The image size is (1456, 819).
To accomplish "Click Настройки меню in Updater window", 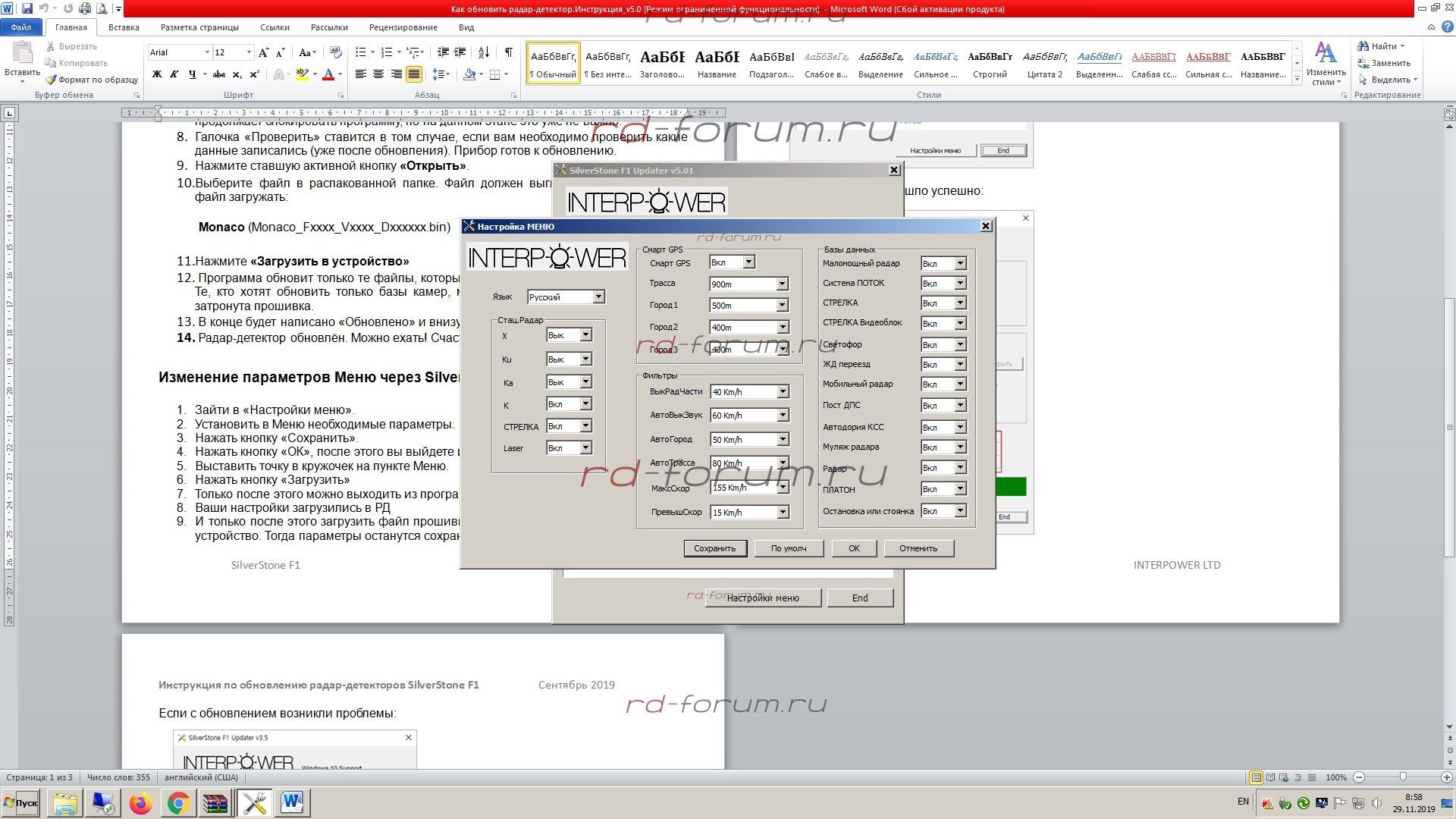I will (x=763, y=598).
